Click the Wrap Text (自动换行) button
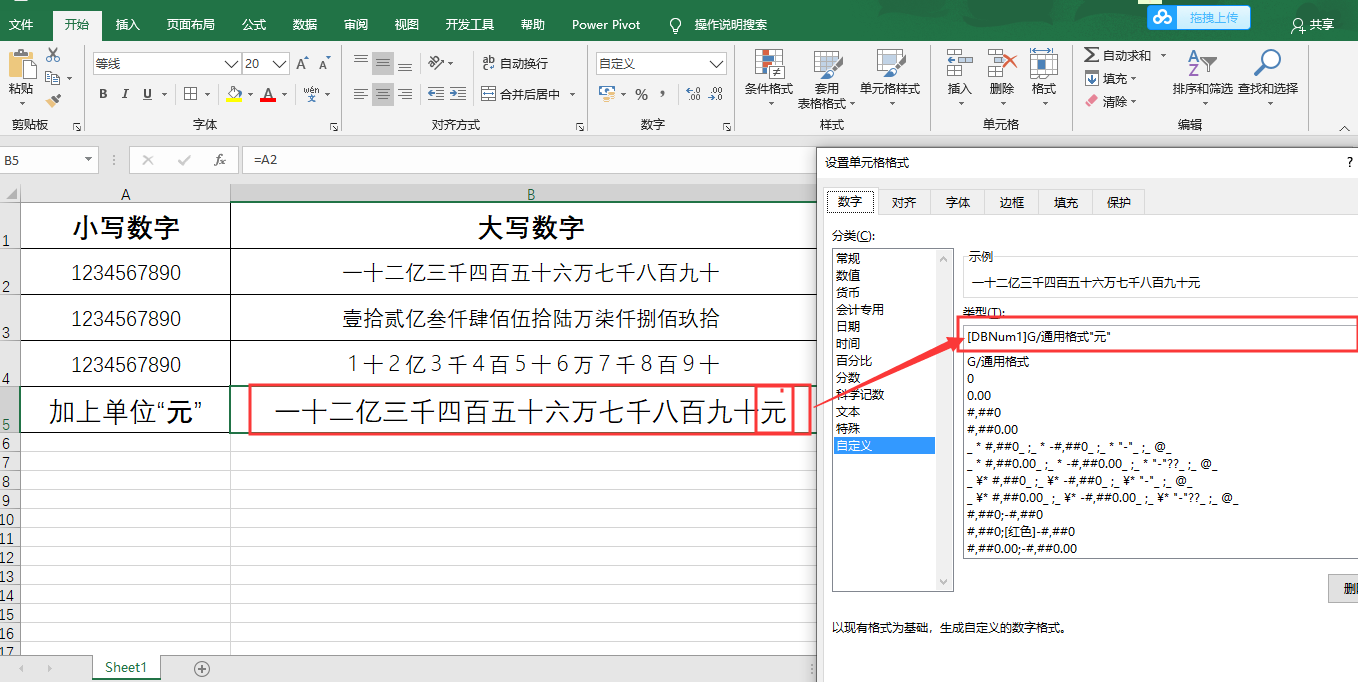 click(x=515, y=63)
